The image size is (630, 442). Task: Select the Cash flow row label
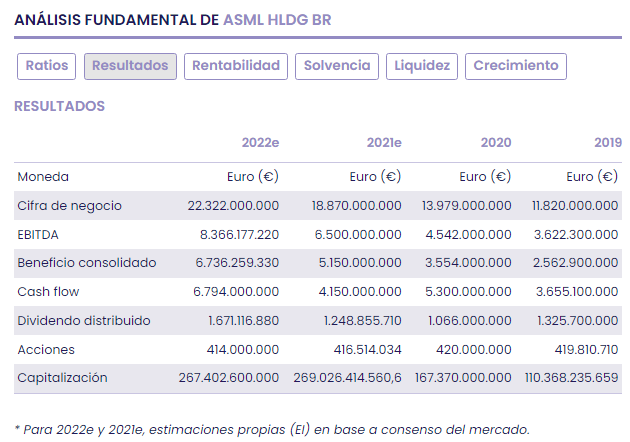coord(47,292)
